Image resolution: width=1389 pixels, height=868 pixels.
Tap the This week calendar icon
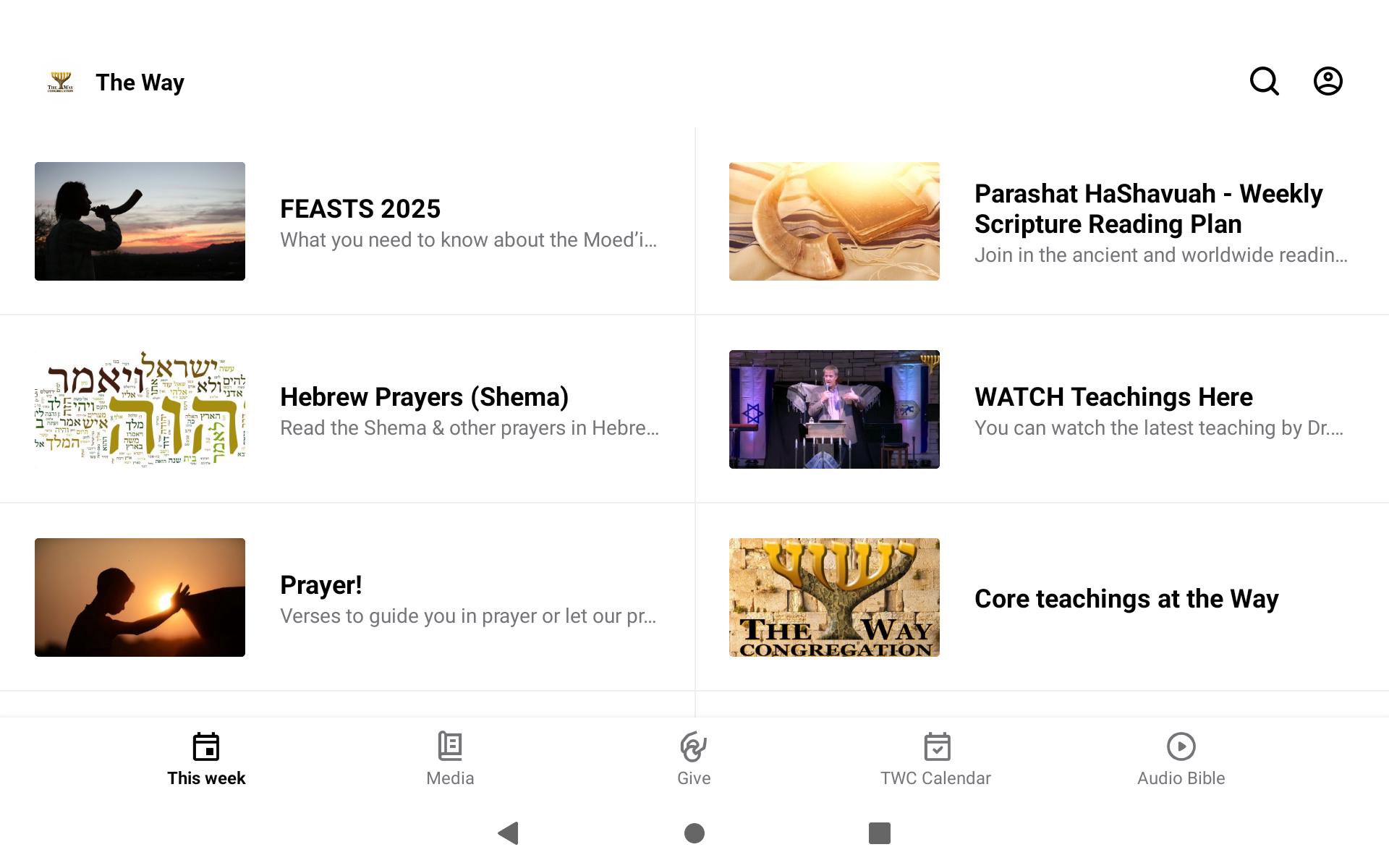(206, 746)
